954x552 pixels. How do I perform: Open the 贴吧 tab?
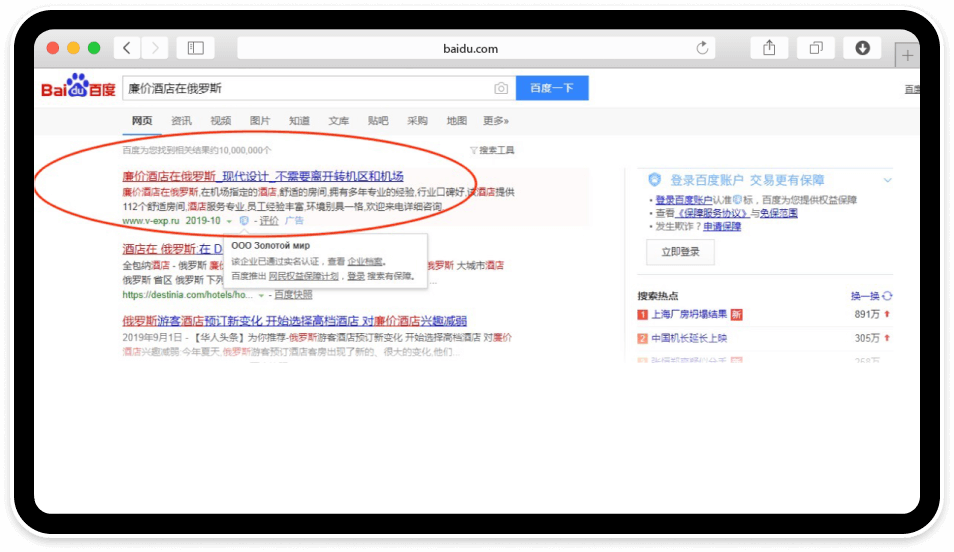(x=378, y=121)
